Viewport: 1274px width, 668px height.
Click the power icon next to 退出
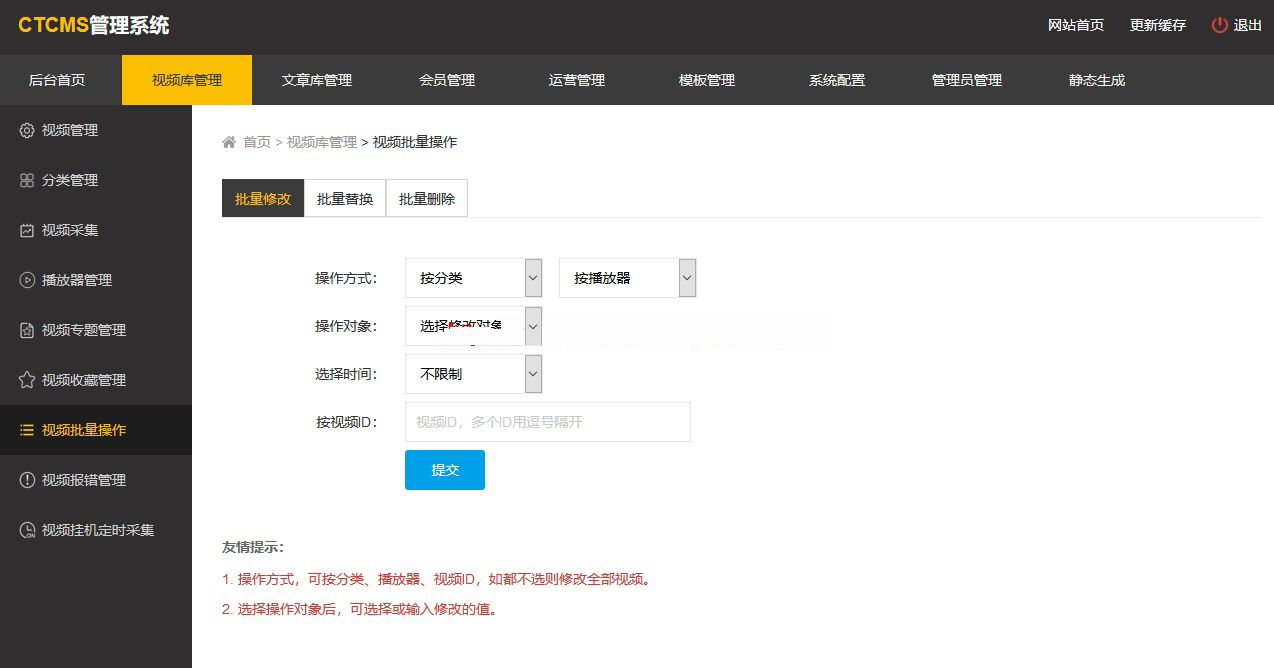pos(1219,25)
